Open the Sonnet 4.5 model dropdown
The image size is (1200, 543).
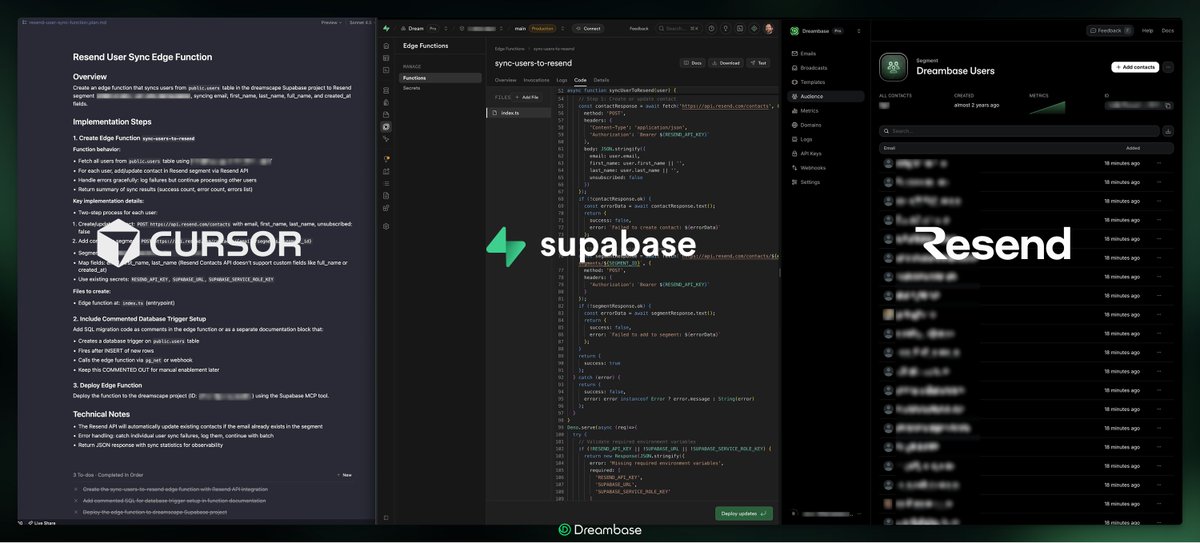point(361,21)
